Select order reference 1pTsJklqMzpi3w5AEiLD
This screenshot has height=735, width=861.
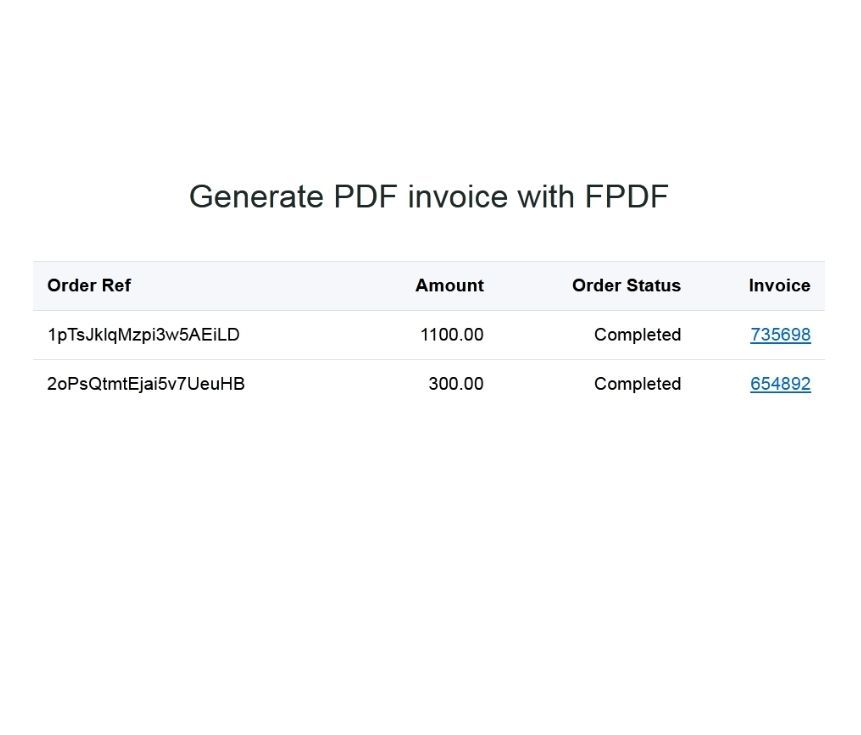click(x=143, y=335)
